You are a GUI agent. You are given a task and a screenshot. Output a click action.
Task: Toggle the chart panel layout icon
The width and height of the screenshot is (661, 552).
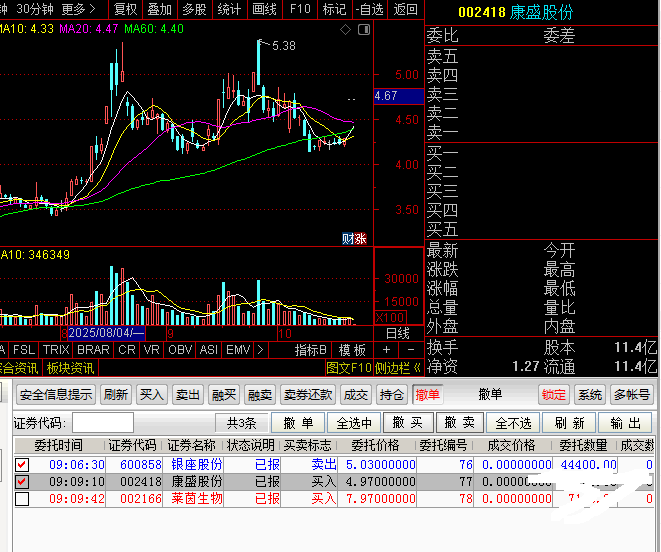coord(364,30)
